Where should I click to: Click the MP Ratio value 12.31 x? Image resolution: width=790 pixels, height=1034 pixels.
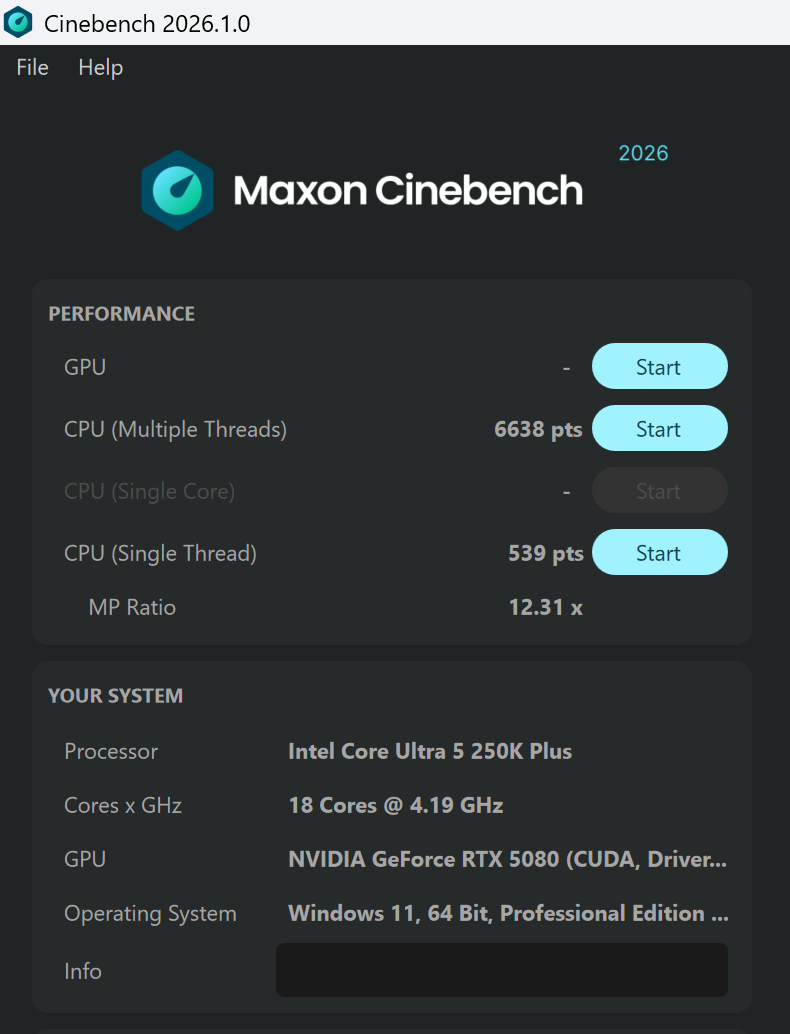click(x=545, y=607)
